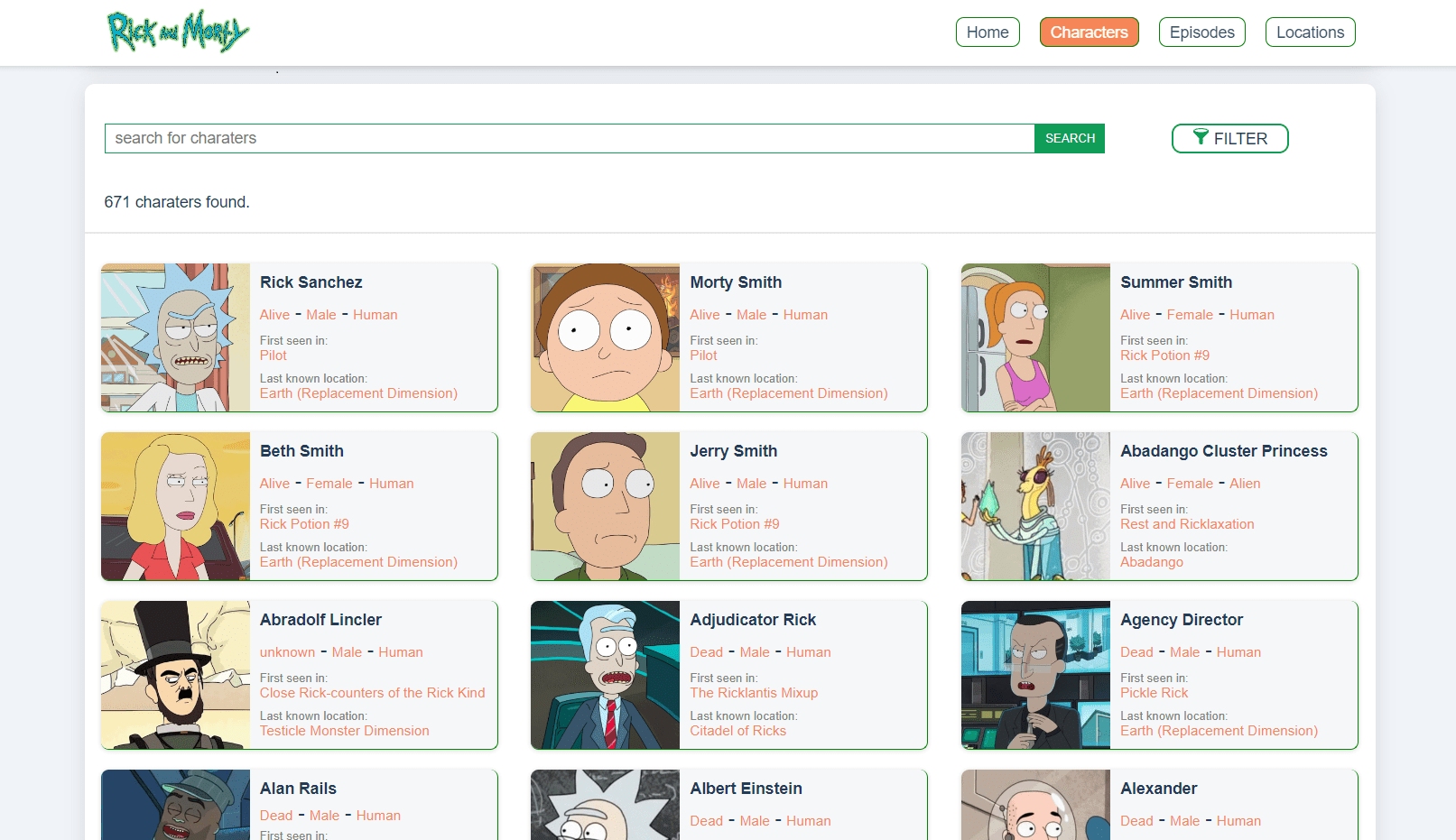Click 671 charaters found text
Viewport: 1456px width, 840px height.
pos(177,202)
